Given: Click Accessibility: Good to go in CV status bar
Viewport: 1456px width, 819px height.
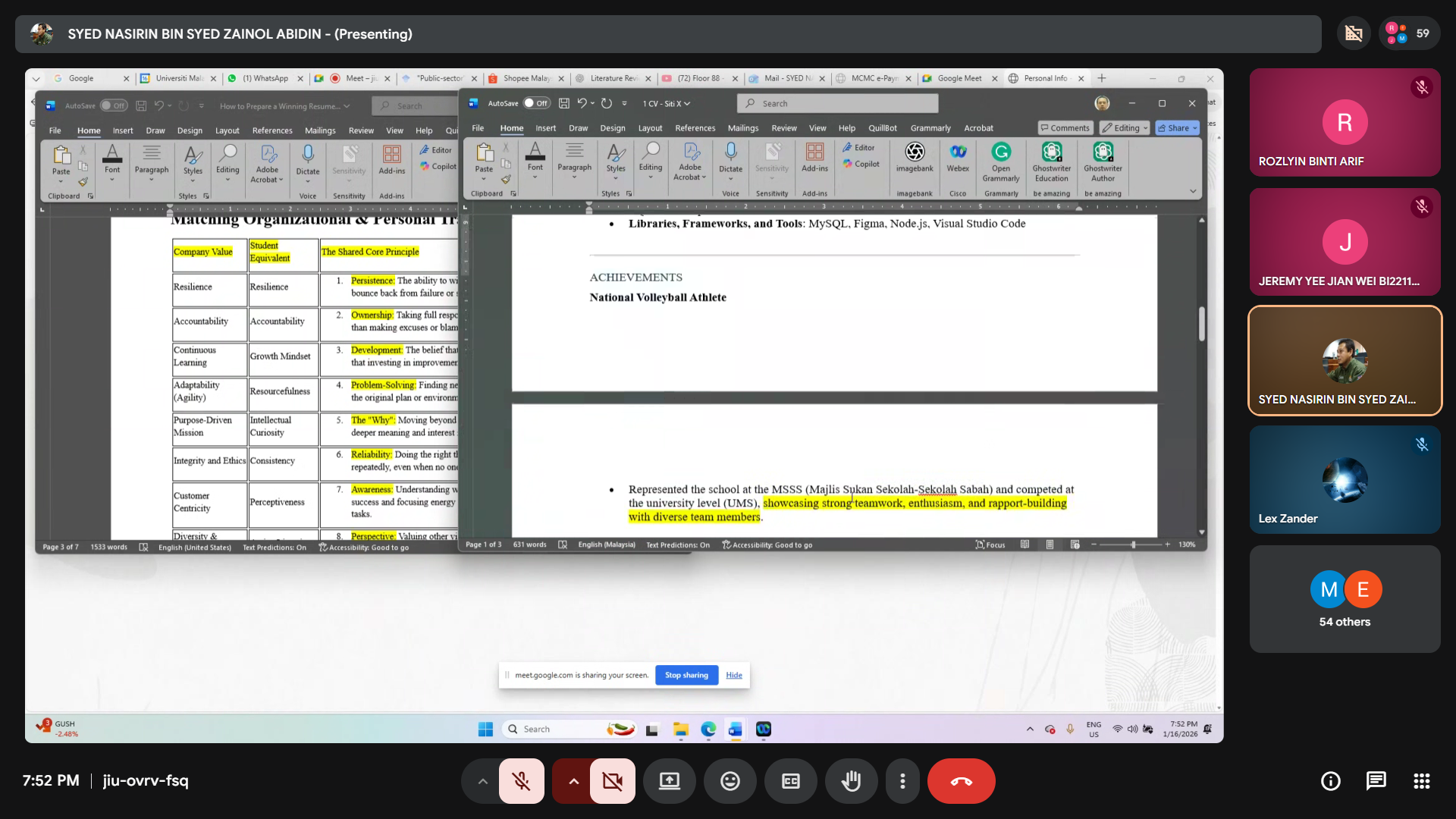Looking at the screenshot, I should point(767,544).
